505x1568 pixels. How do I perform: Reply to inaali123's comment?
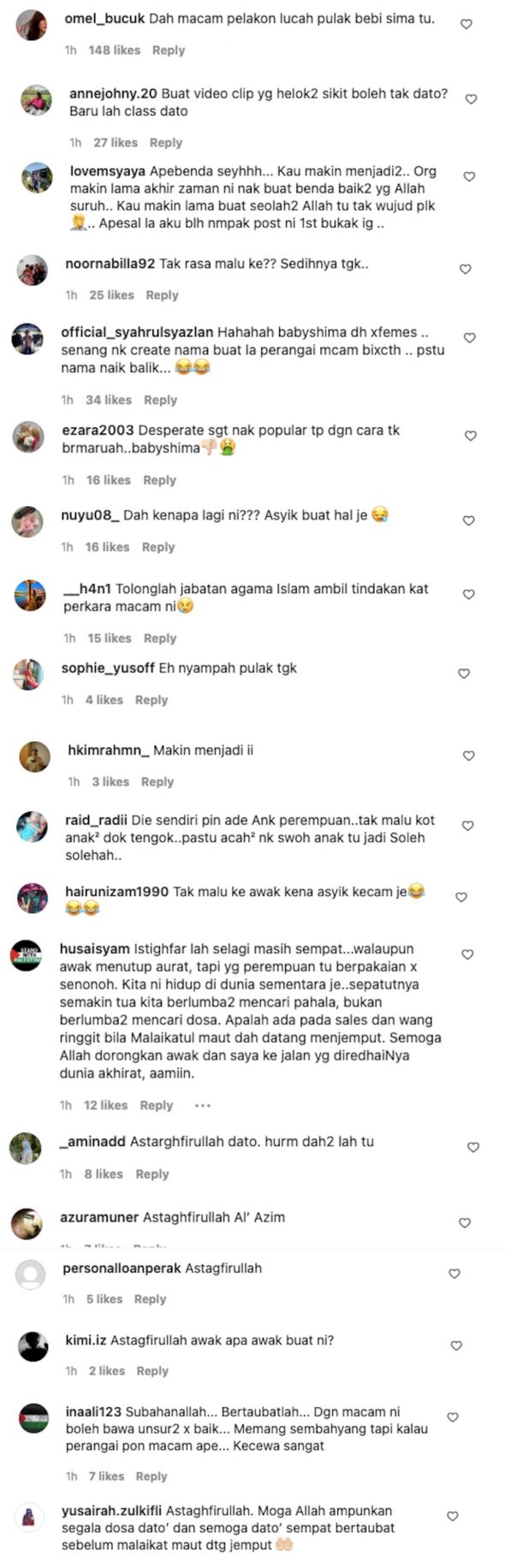tap(151, 1476)
